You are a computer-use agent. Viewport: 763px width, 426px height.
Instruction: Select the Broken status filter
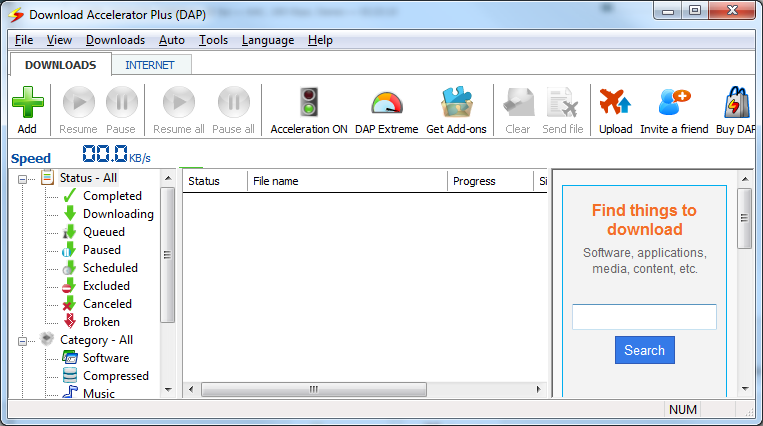click(101, 322)
